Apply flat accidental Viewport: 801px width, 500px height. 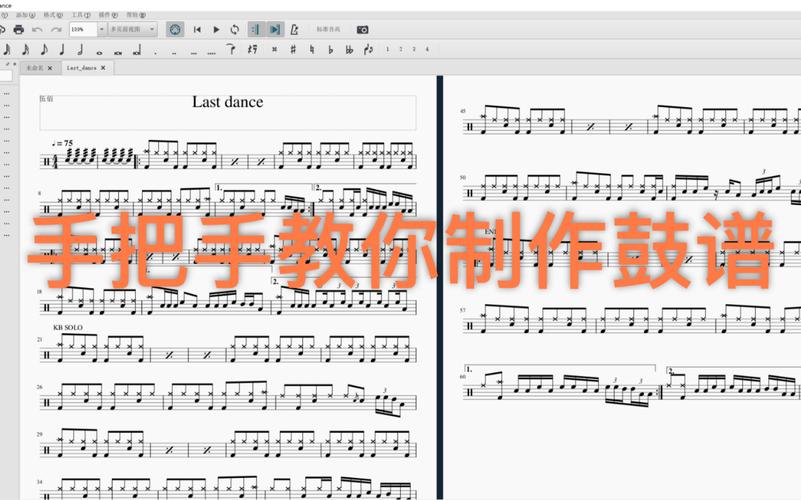[x=331, y=50]
